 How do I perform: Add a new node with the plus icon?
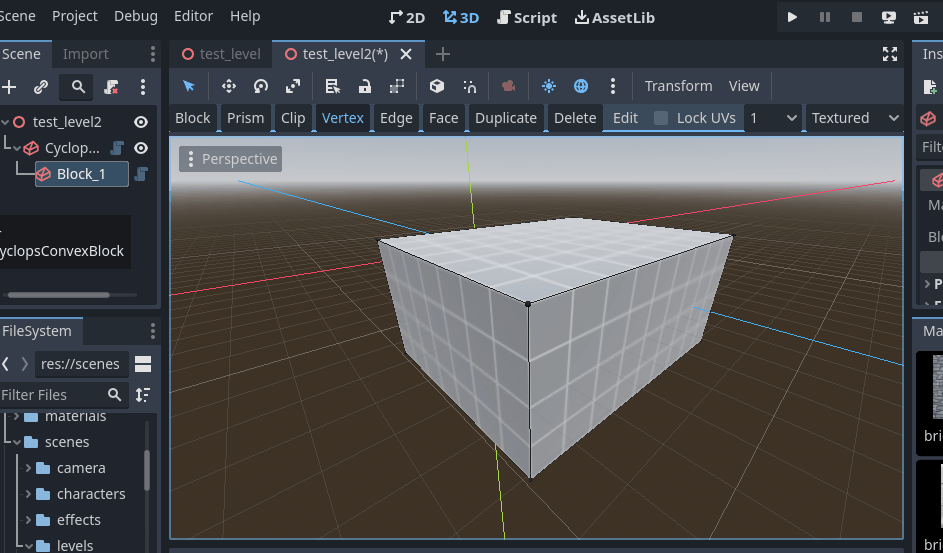pyautogui.click(x=9, y=87)
